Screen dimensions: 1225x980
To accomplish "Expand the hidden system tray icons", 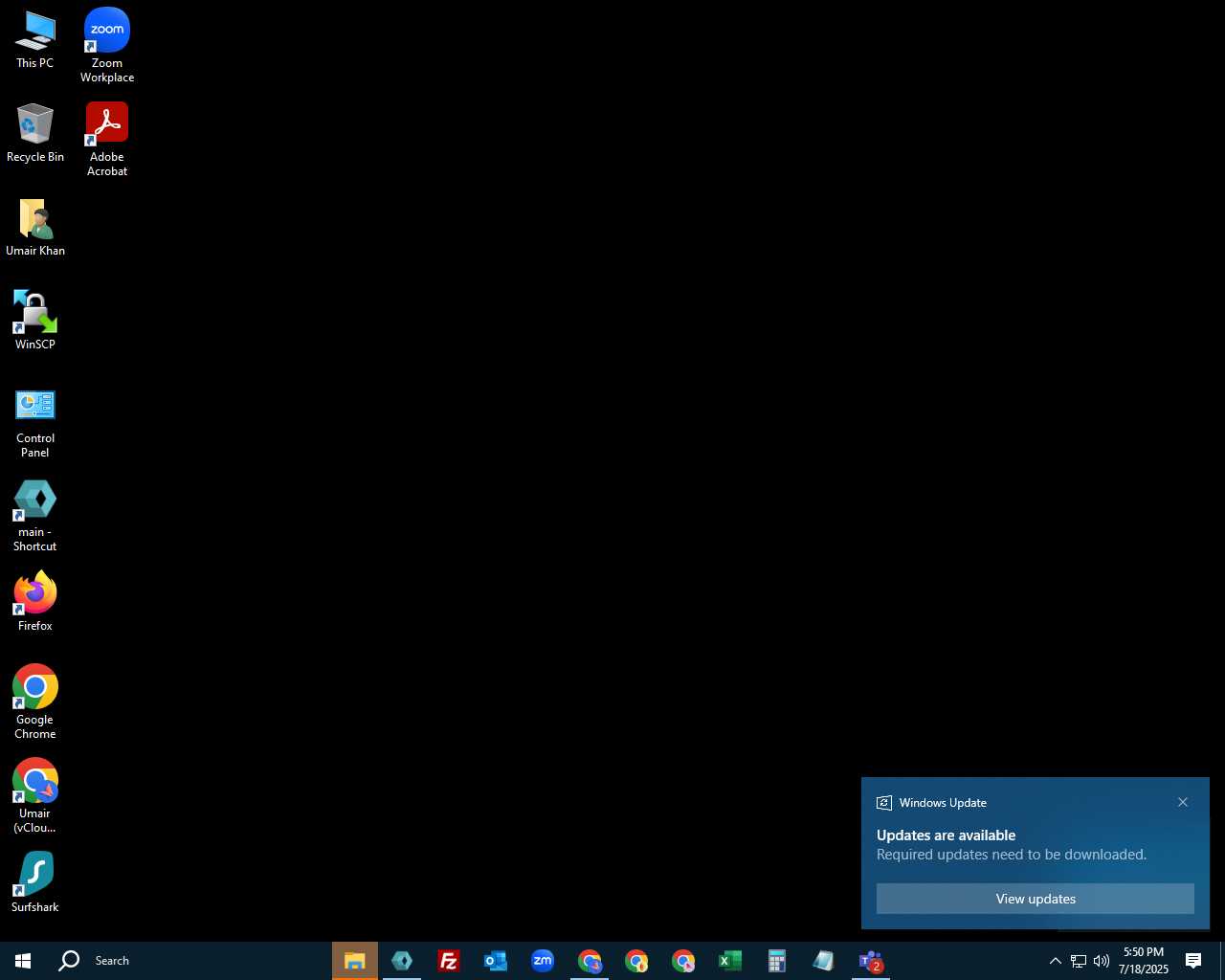I will [x=1056, y=961].
